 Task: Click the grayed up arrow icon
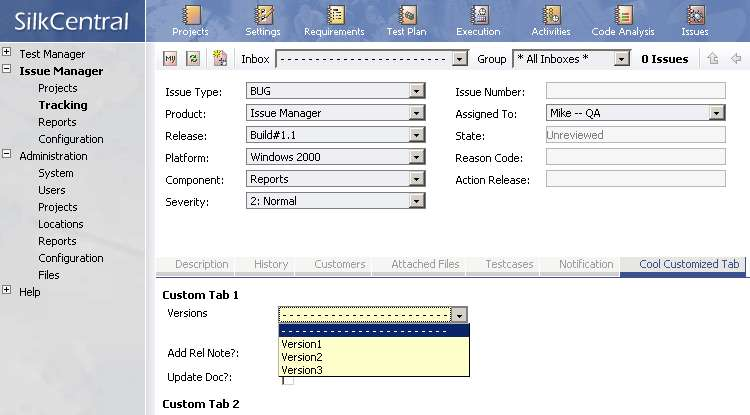click(x=713, y=59)
